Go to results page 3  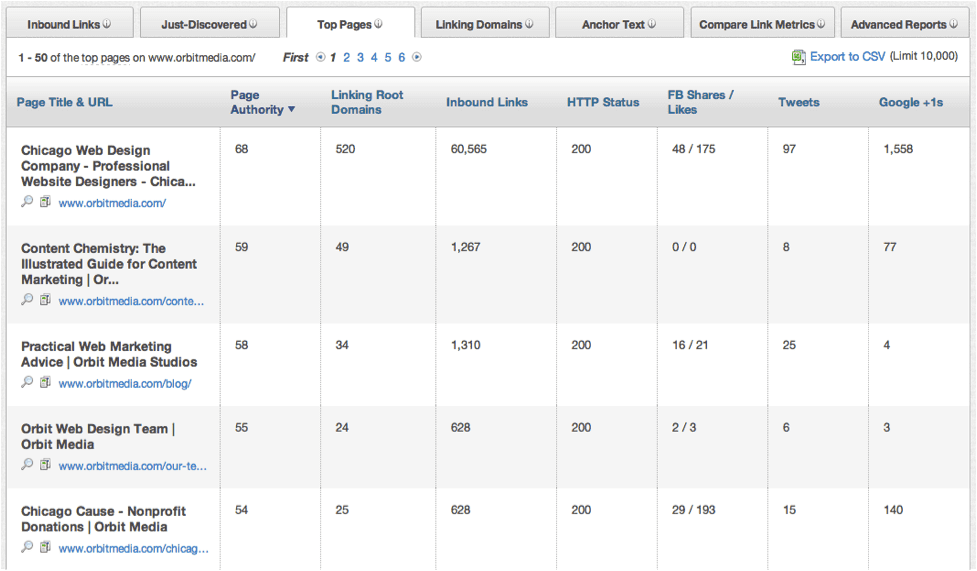pos(360,57)
